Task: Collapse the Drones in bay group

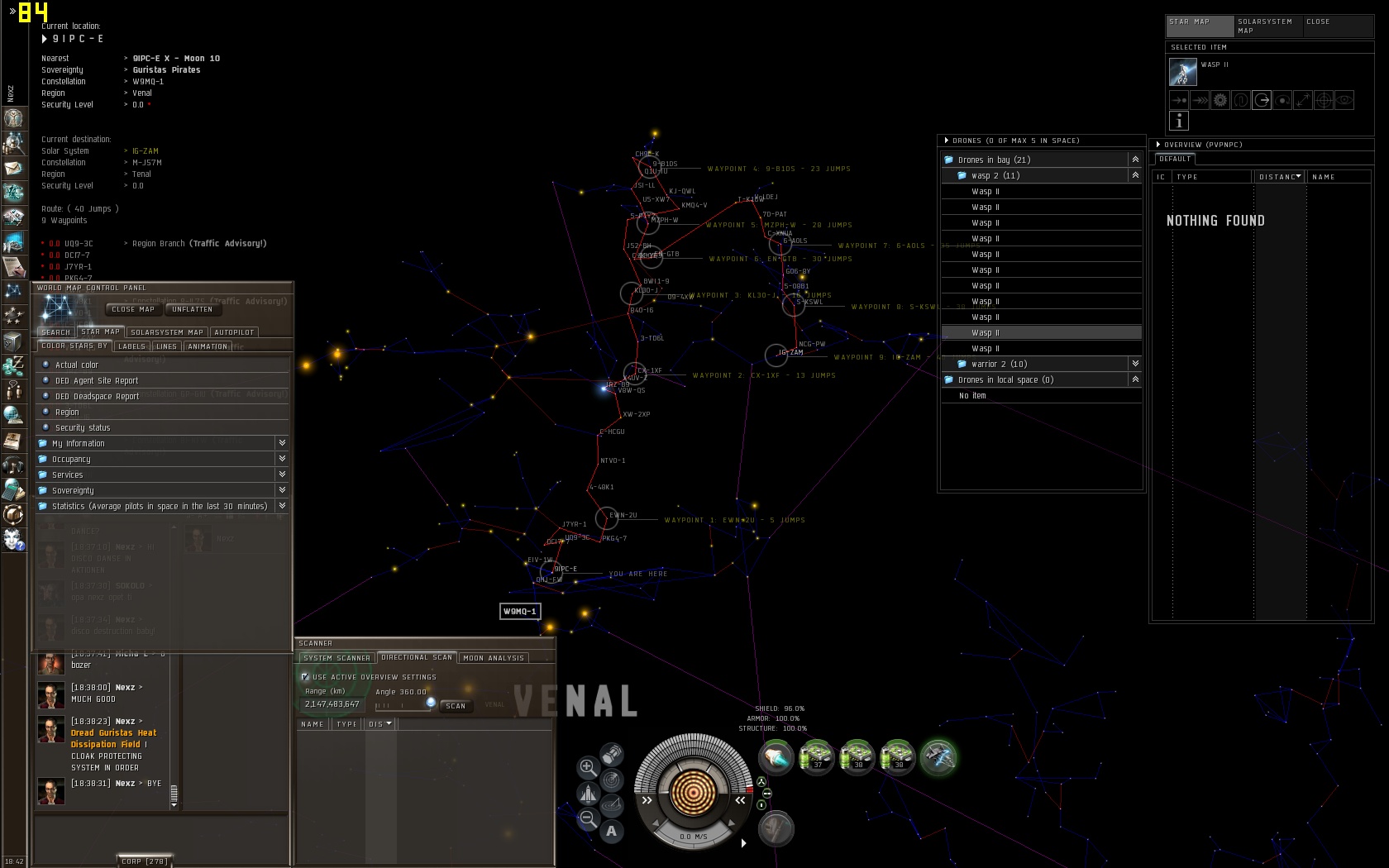Action: point(1135,160)
